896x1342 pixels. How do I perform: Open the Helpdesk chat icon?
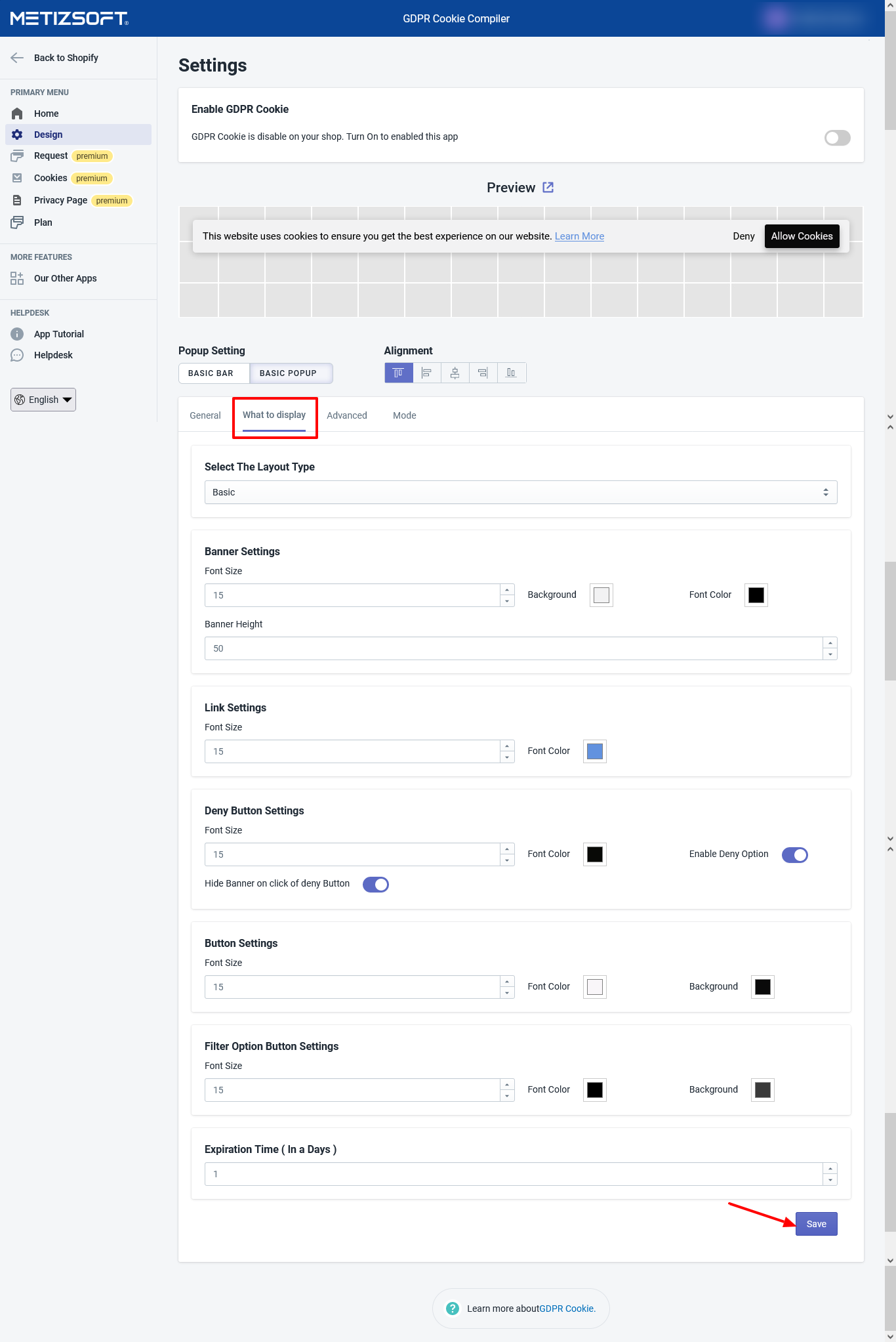tap(18, 355)
